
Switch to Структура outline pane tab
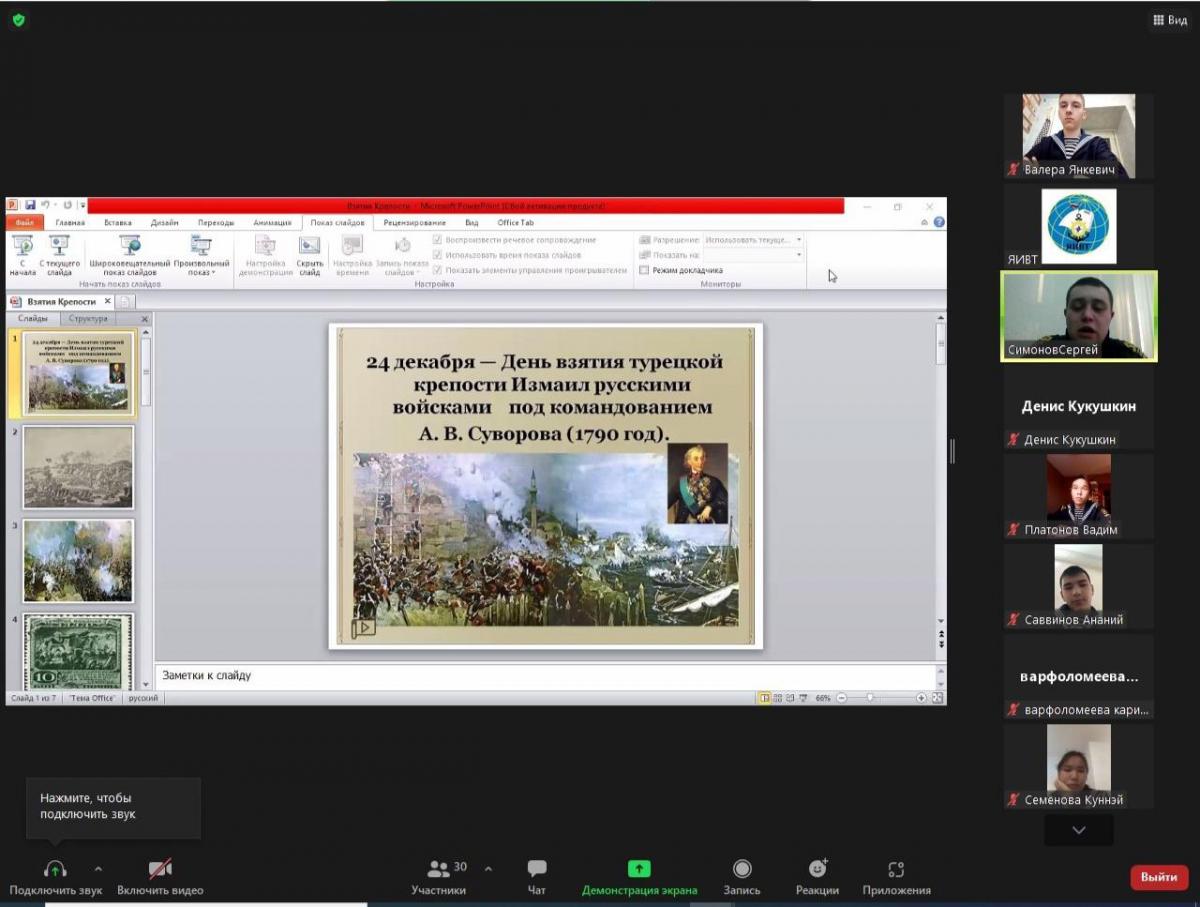click(x=89, y=319)
